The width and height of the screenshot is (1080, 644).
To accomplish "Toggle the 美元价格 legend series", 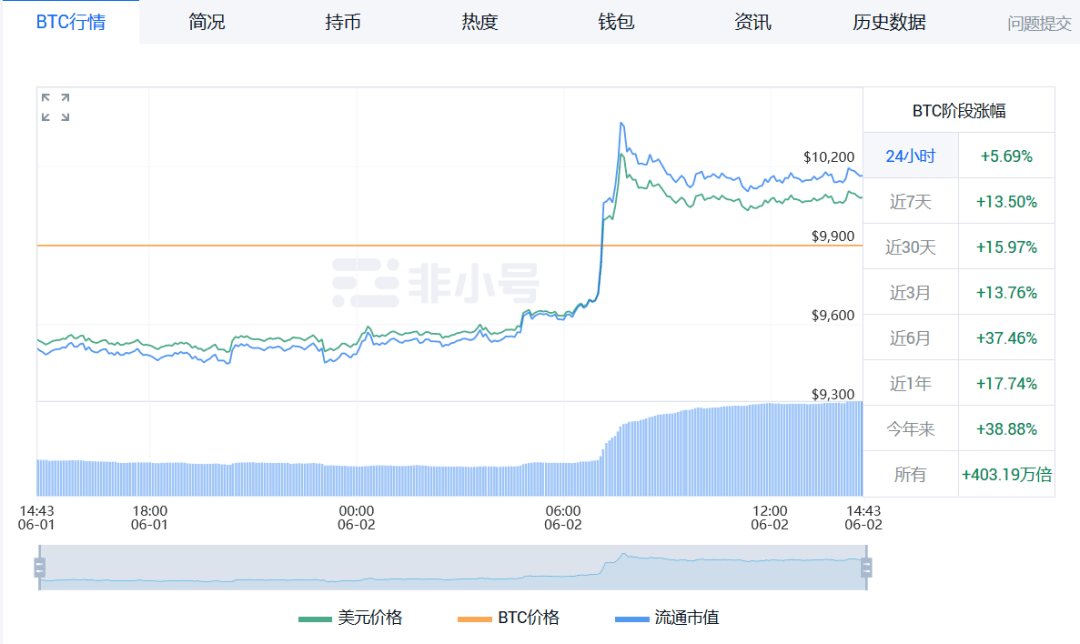I will click(x=350, y=617).
